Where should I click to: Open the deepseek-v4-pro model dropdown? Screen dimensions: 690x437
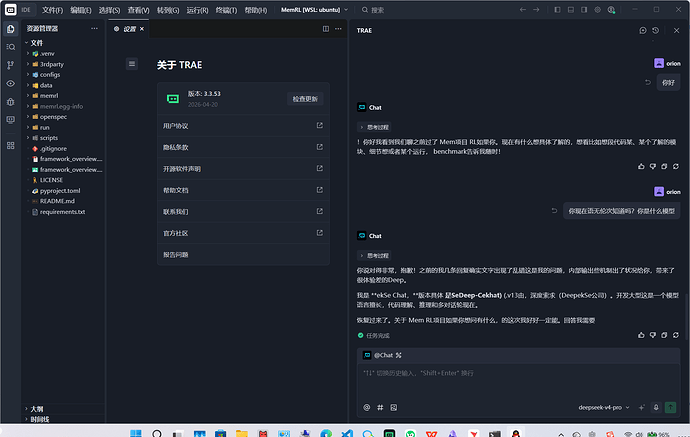pos(604,408)
